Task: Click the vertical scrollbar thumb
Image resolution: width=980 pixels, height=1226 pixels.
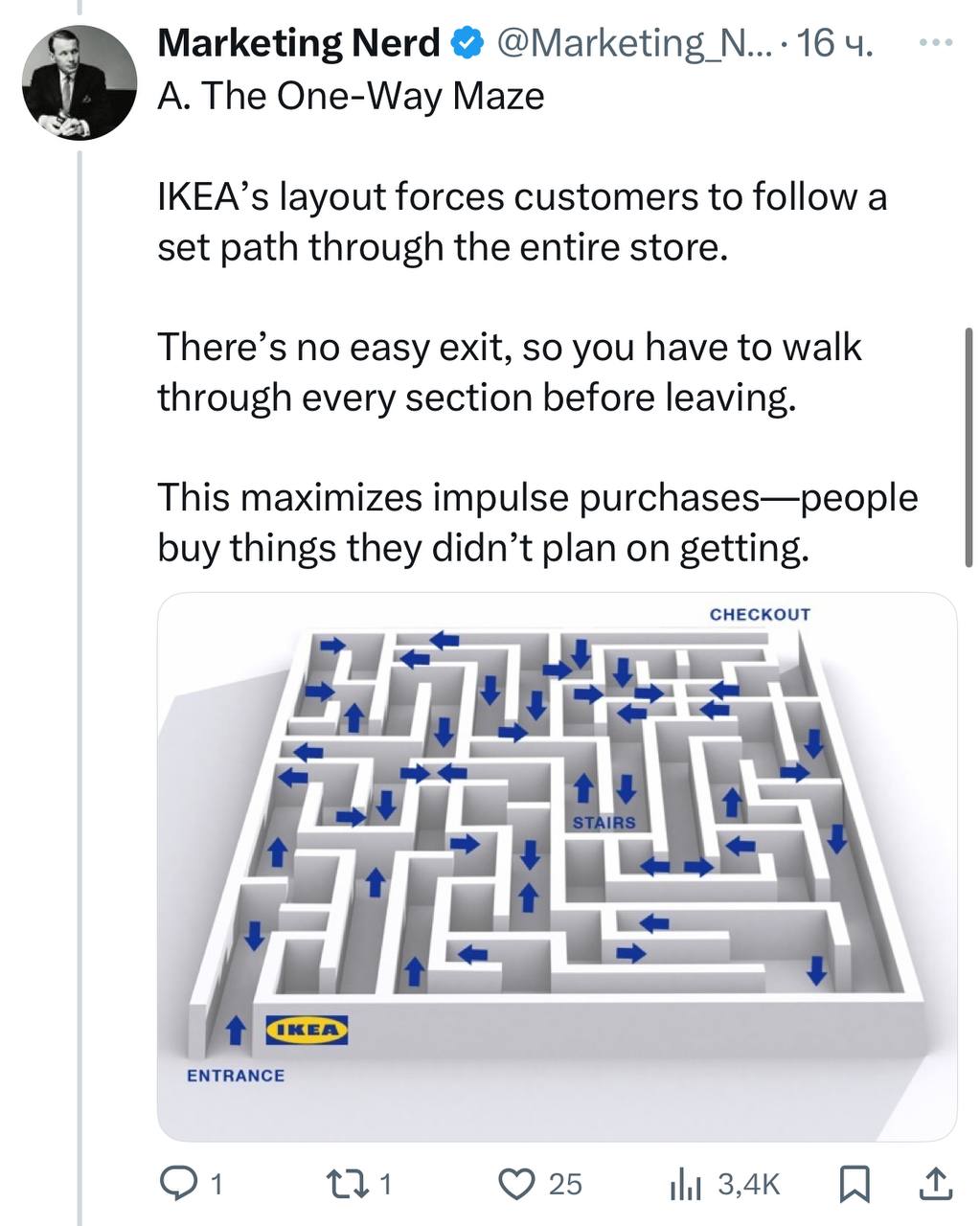Action: pos(969,448)
